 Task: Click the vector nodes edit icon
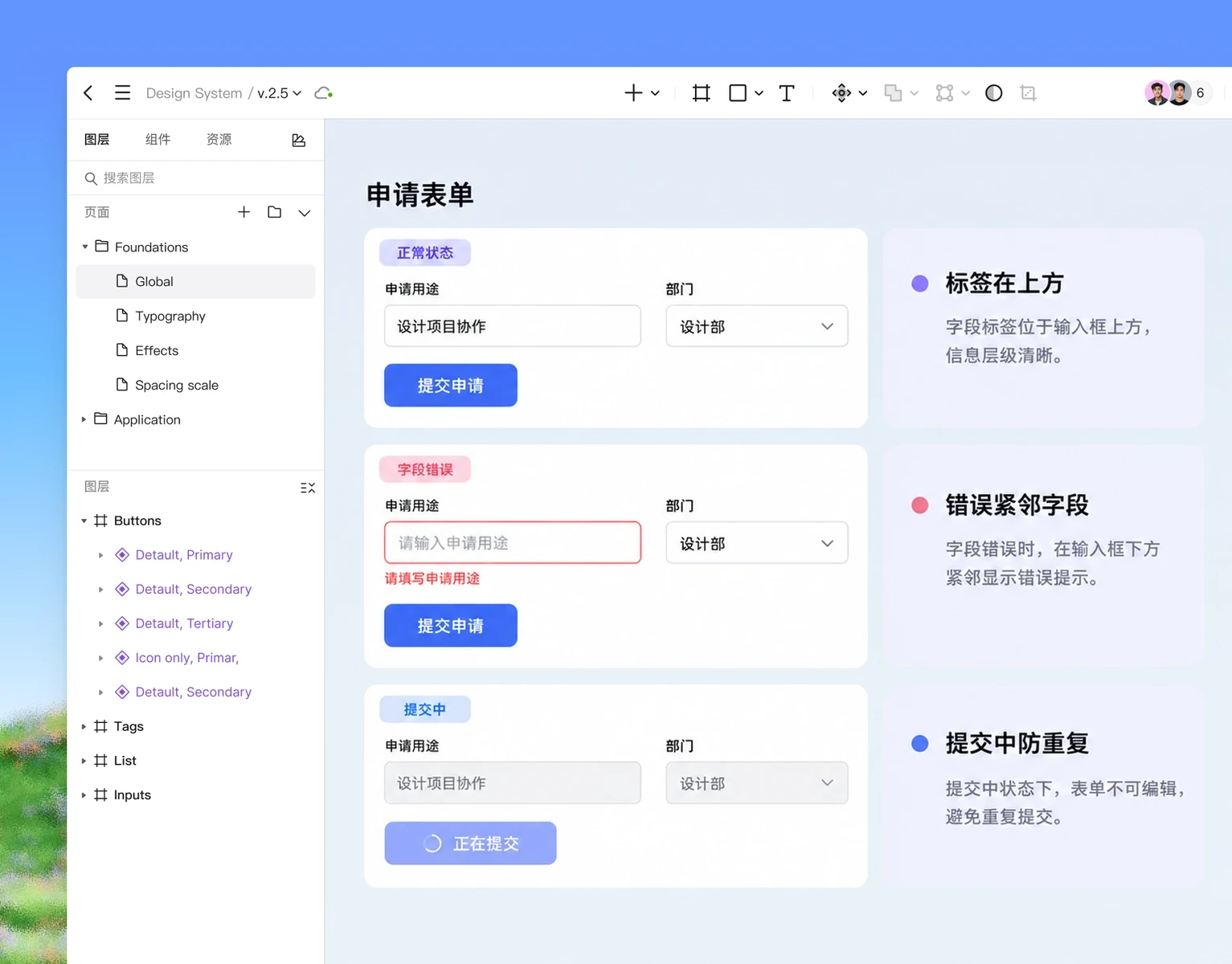(x=944, y=93)
